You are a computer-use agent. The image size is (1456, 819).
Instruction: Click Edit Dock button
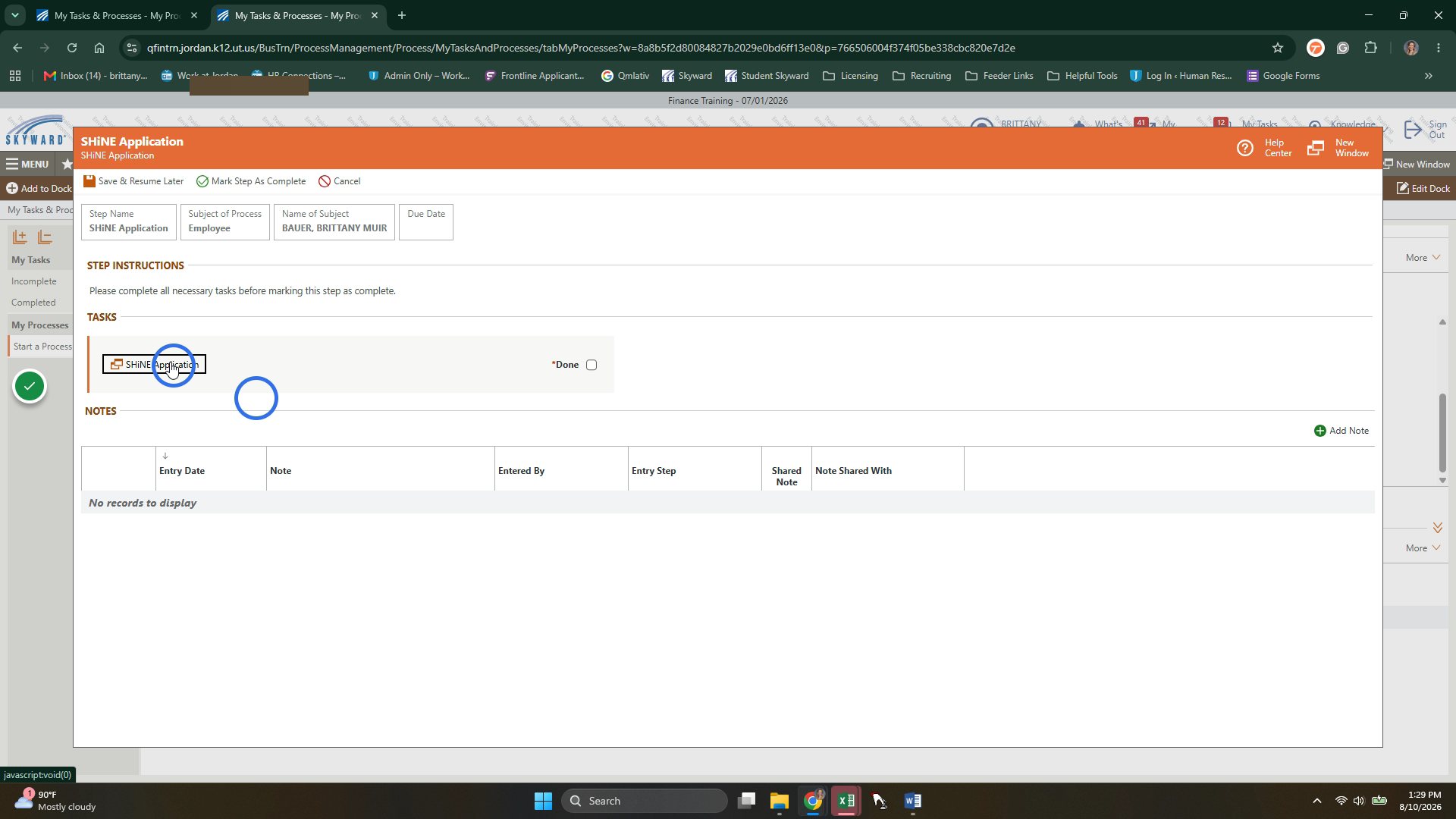click(1423, 189)
